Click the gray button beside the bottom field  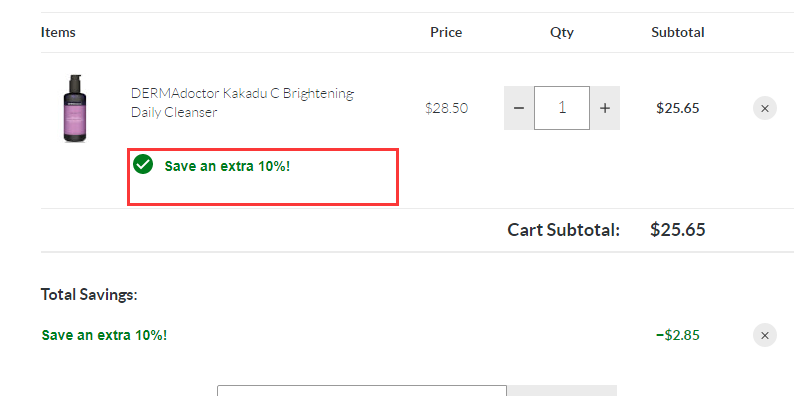[x=562, y=391]
